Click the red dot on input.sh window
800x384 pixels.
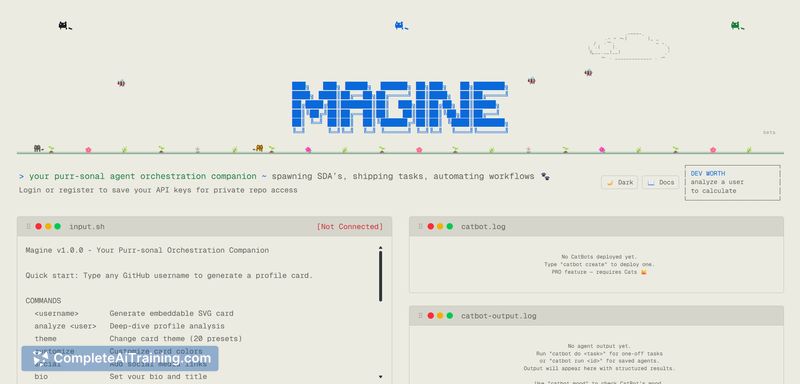click(38, 226)
